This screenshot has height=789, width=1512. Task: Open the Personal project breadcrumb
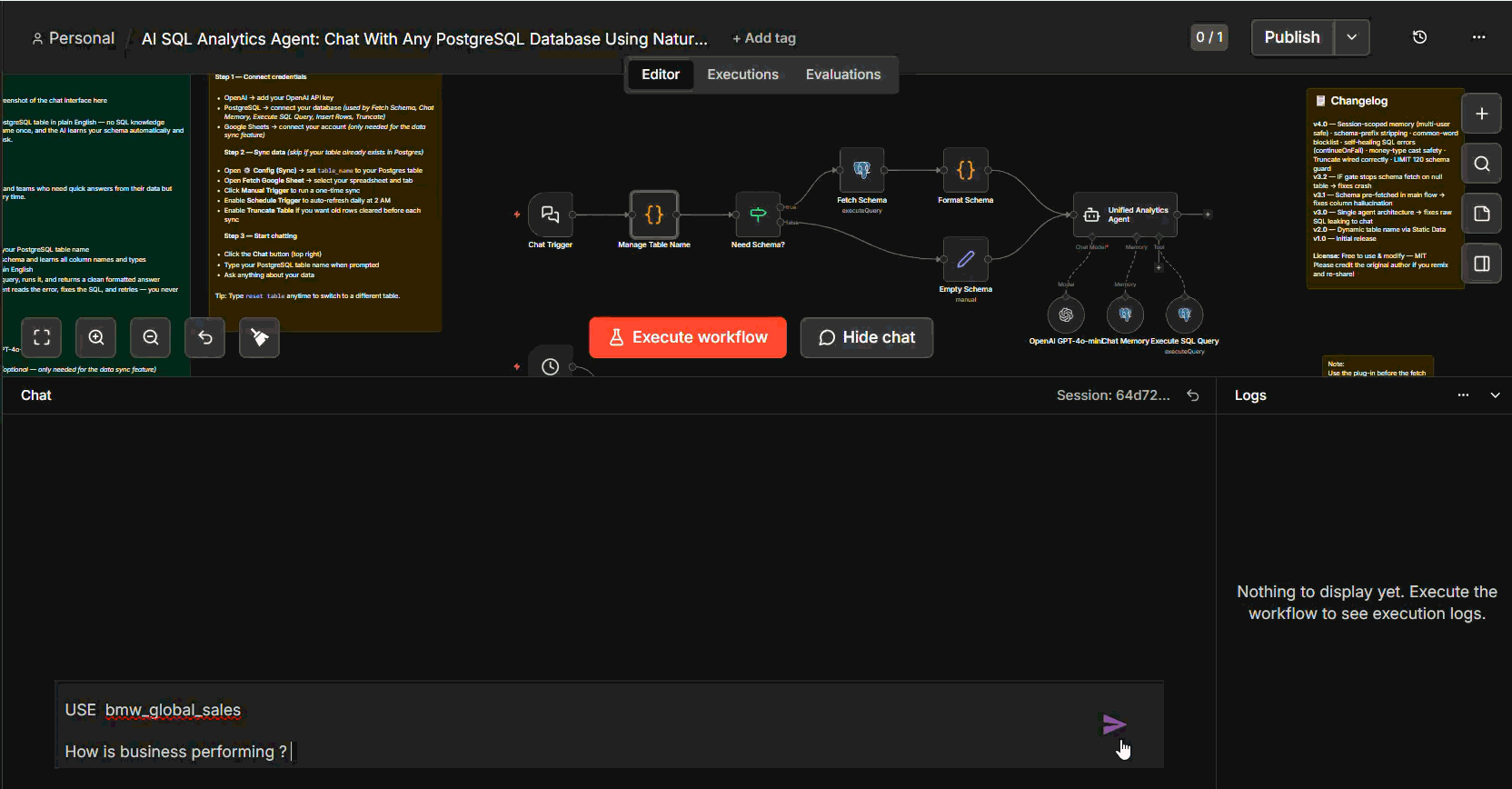[74, 38]
